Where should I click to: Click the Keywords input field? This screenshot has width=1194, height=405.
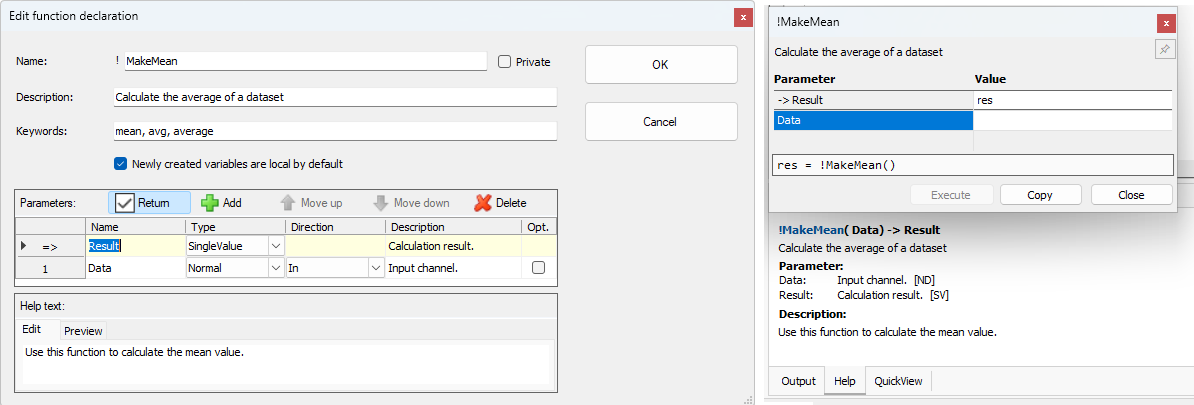[335, 131]
